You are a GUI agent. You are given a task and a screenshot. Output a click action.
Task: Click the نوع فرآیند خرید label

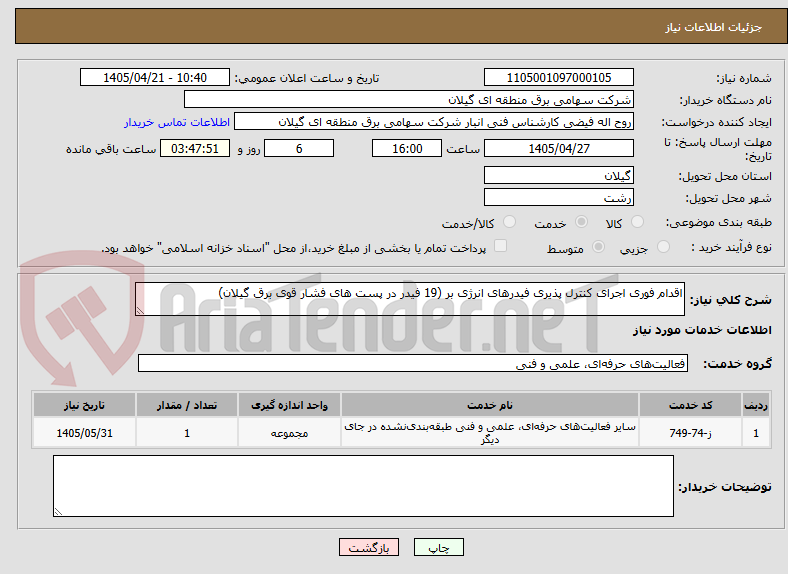(x=731, y=247)
